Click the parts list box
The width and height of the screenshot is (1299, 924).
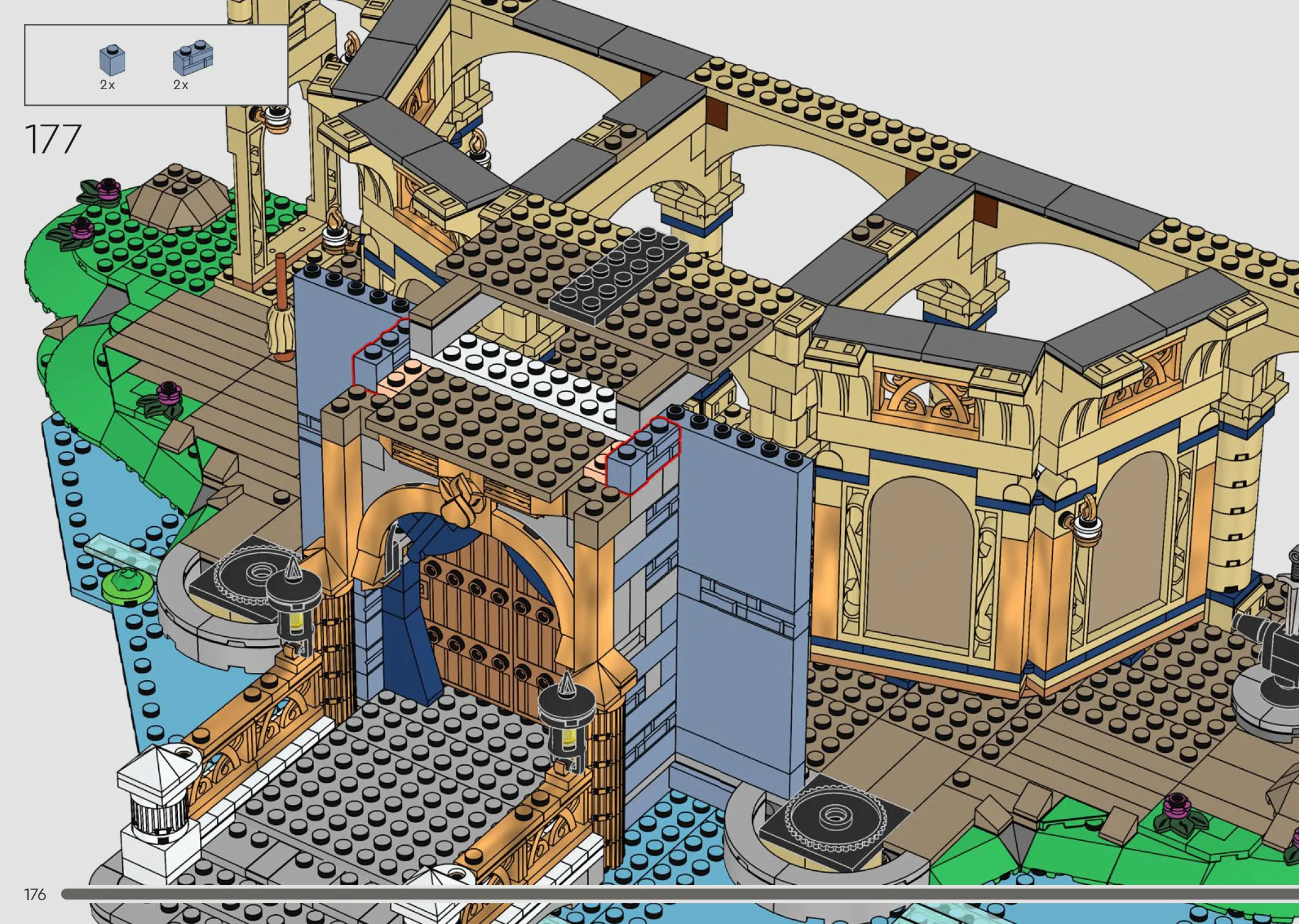click(x=156, y=65)
